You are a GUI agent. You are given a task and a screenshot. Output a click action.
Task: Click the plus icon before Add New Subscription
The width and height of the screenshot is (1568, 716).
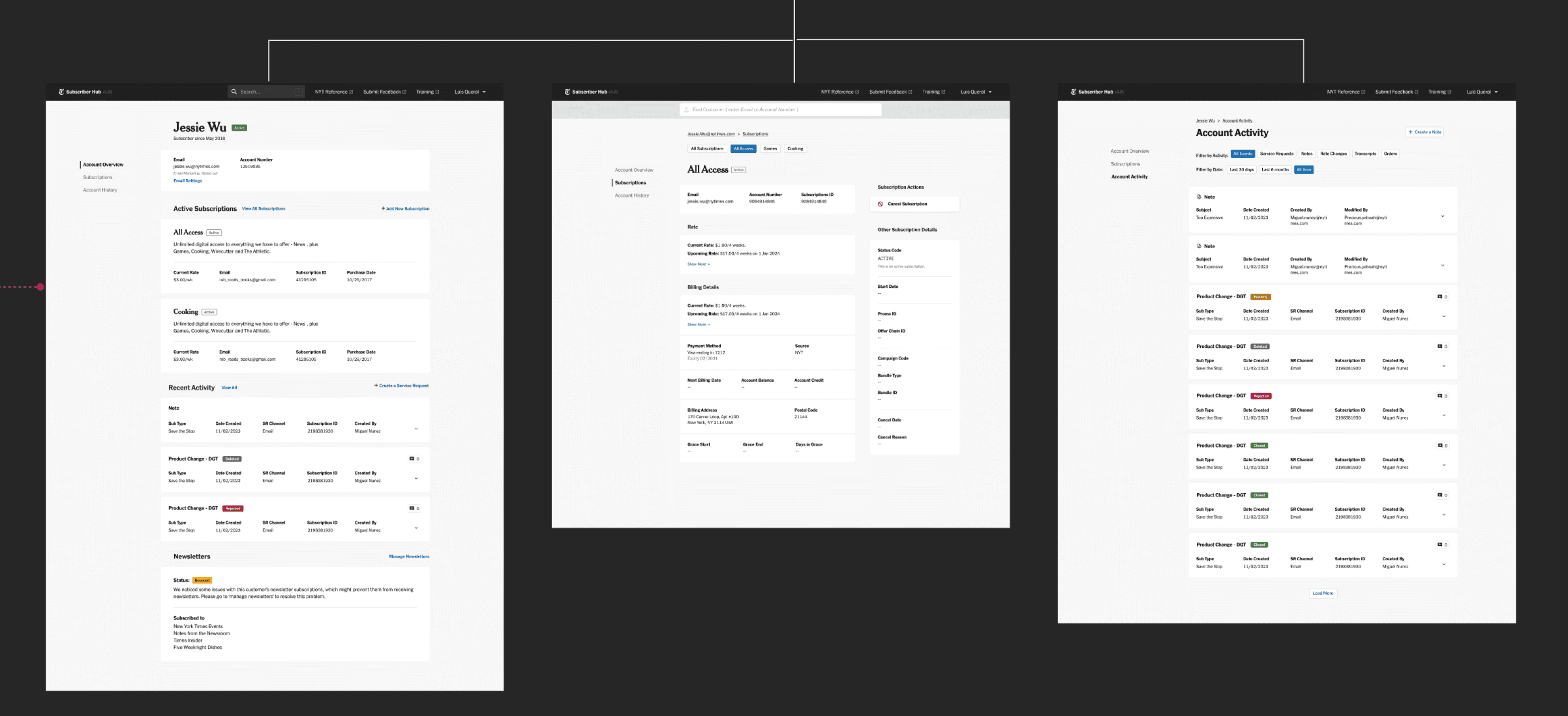(x=383, y=209)
